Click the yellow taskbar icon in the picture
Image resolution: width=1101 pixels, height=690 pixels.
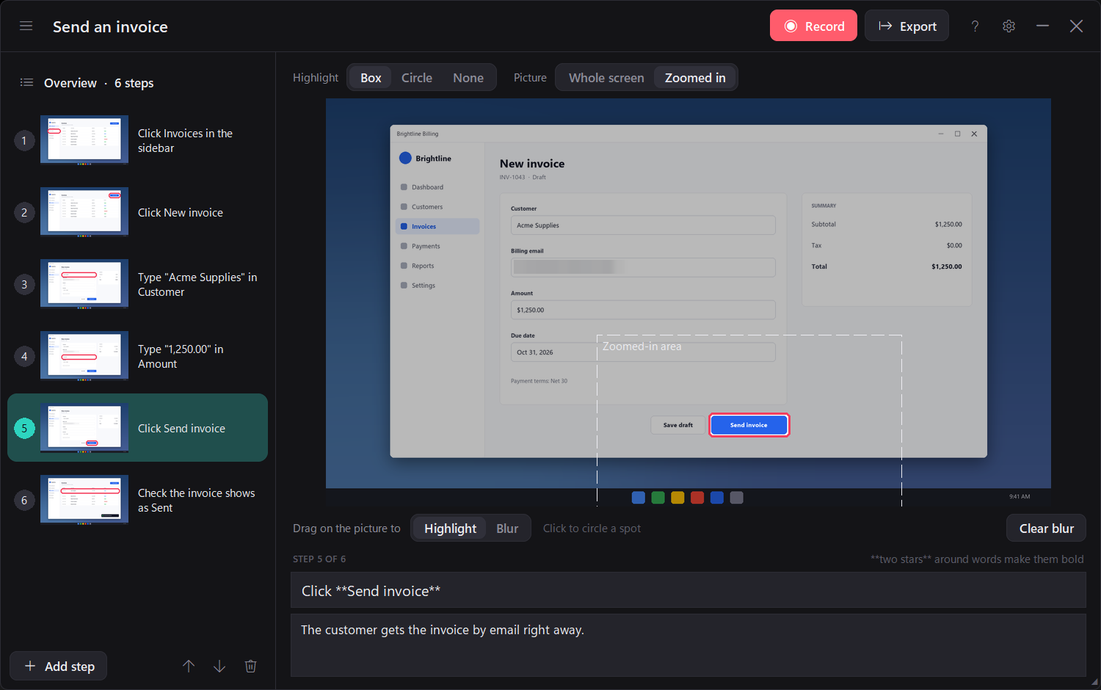pyautogui.click(x=678, y=498)
